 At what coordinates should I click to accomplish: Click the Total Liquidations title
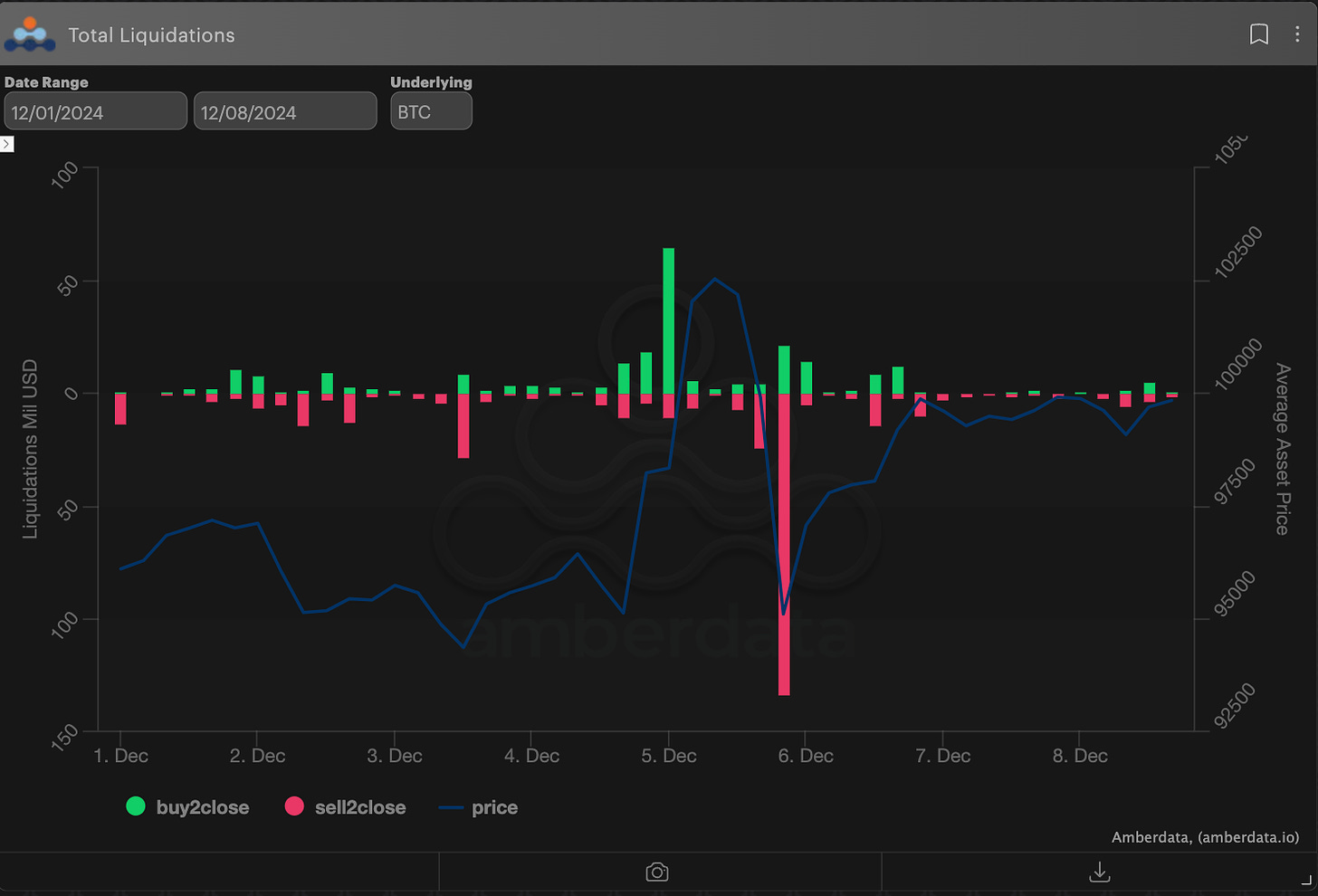pos(151,35)
